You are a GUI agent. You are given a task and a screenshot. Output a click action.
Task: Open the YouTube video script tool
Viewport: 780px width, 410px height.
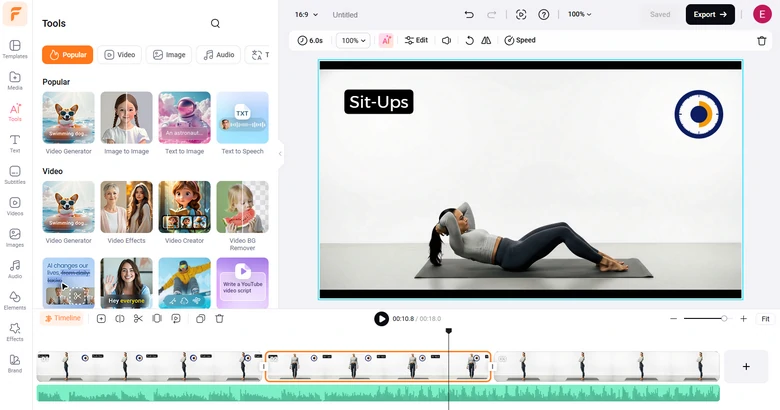coord(242,283)
